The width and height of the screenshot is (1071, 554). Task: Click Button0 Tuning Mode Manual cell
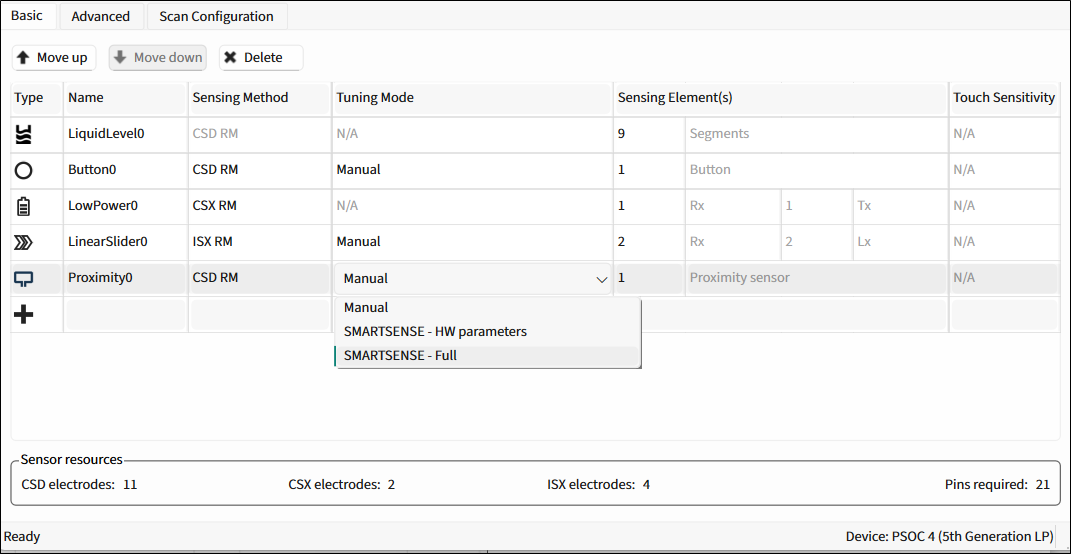tap(471, 170)
